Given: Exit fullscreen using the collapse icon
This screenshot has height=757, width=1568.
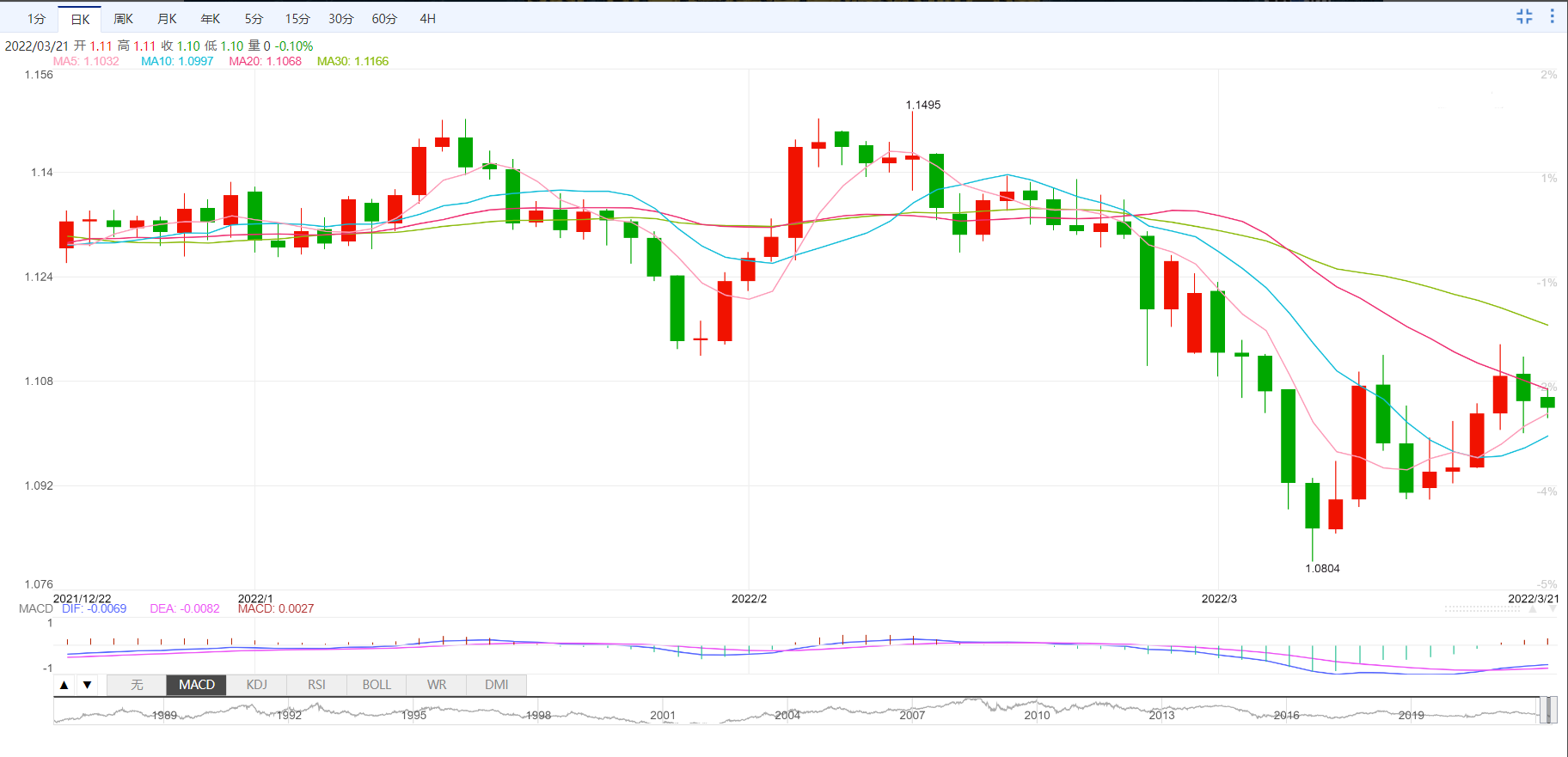Looking at the screenshot, I should tap(1524, 16).
